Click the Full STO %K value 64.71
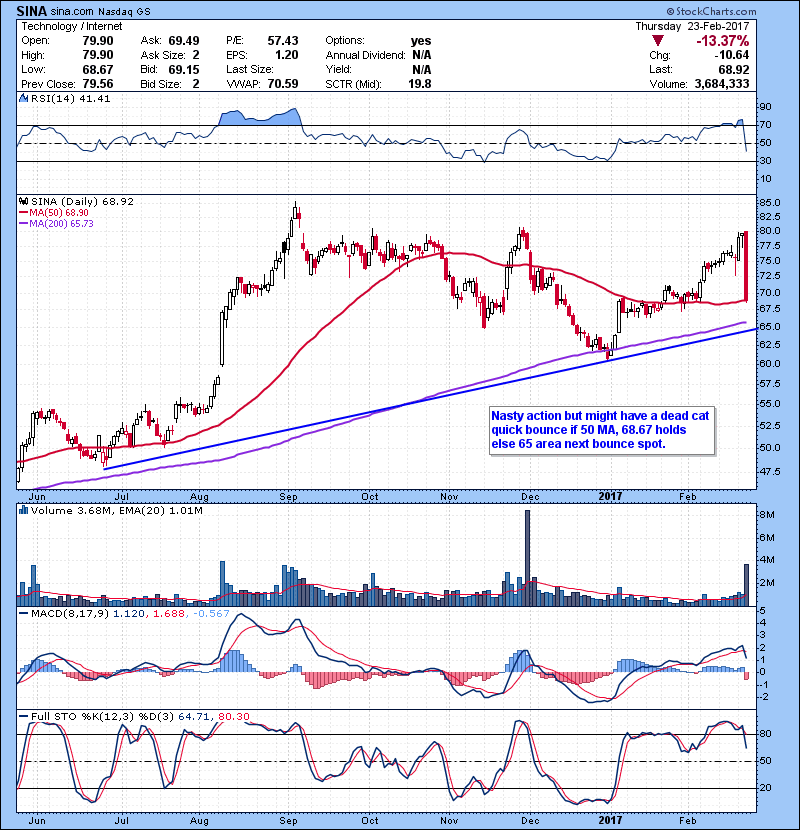 click(x=195, y=717)
